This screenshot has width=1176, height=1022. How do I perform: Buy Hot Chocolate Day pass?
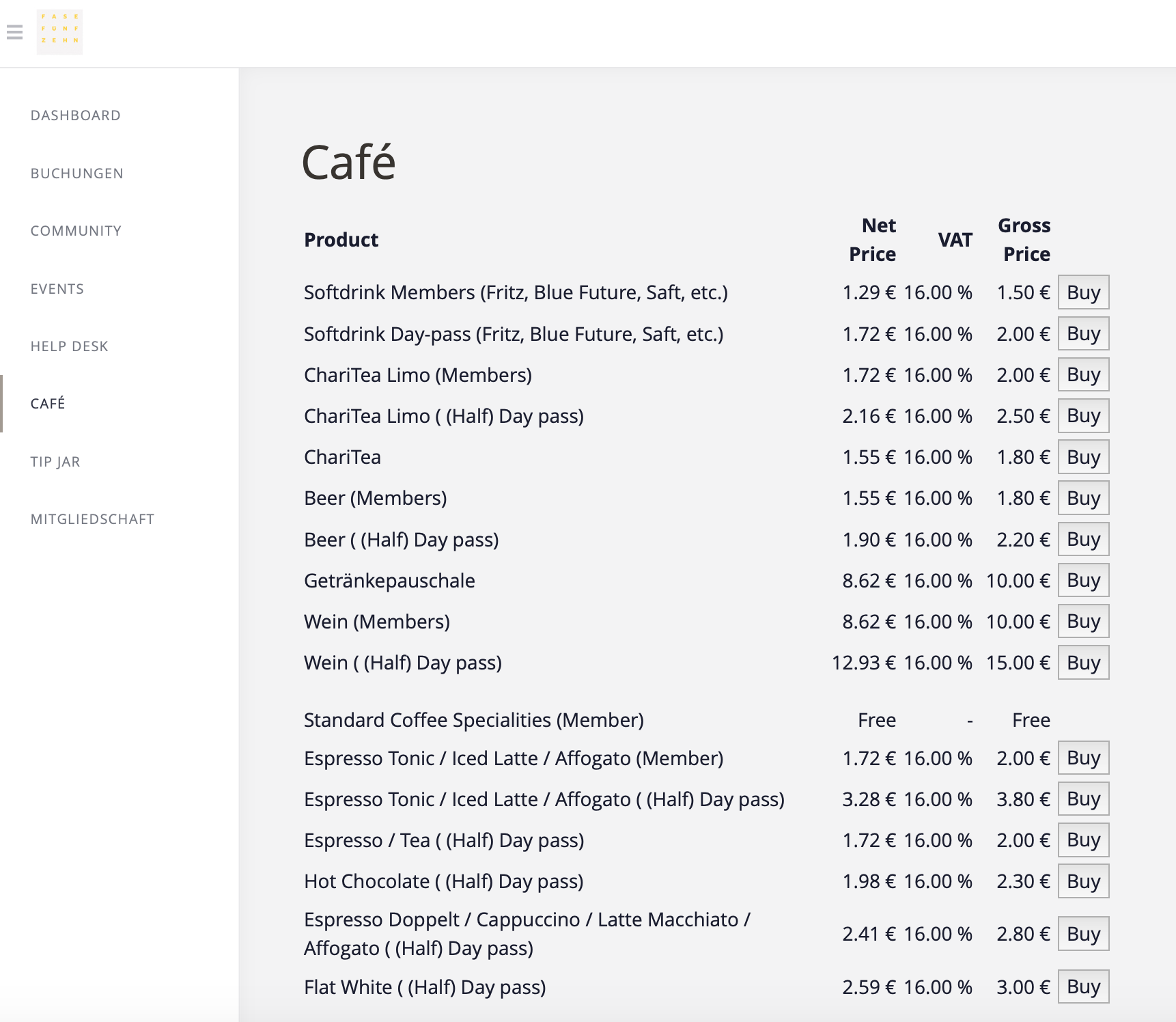1083,881
